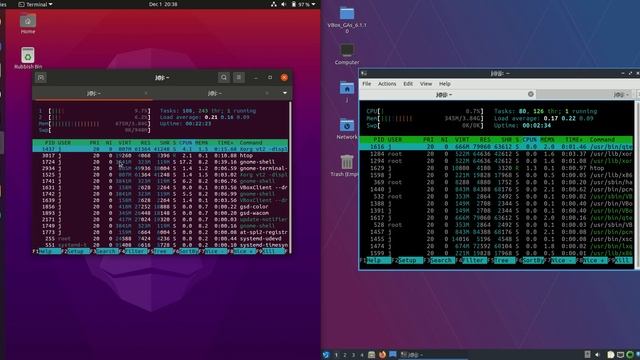Screen dimensions: 640x360
Task: Open the Edit menu in QTerminal
Action: tap(408, 84)
